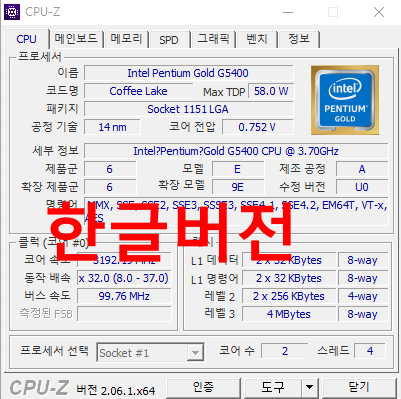Viewport: 401px width, 399px height.
Task: Click the specification text with 3.70GHz
Action: [236, 151]
